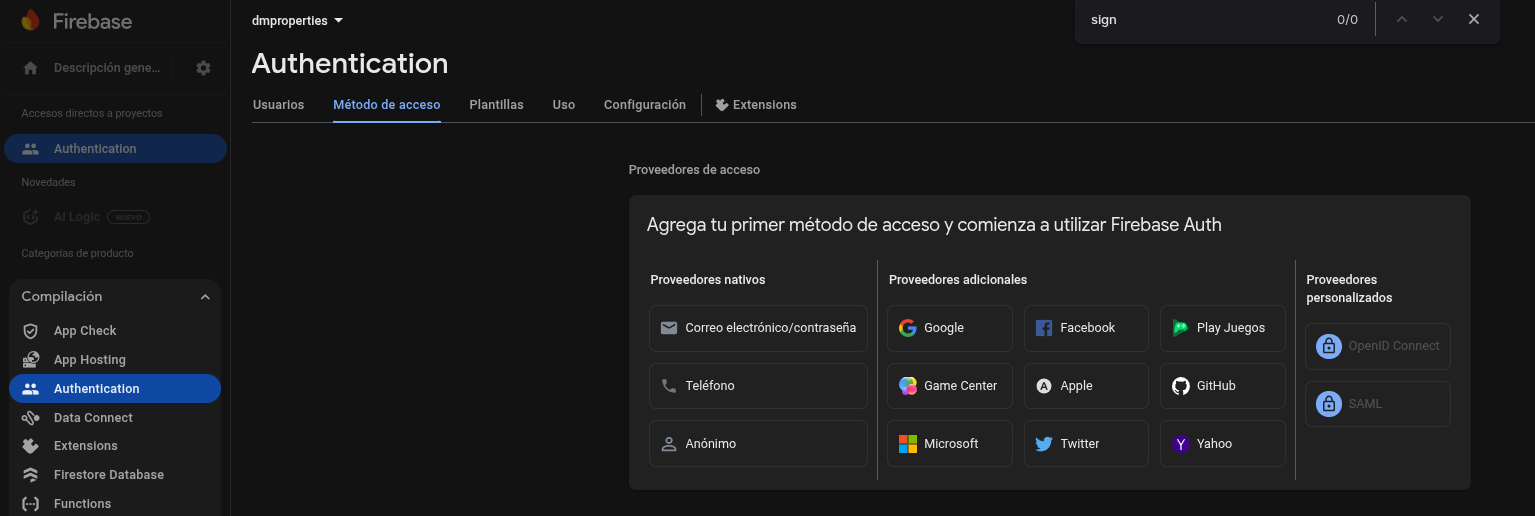
Task: Open the Authentication project shortcut
Action: point(115,149)
